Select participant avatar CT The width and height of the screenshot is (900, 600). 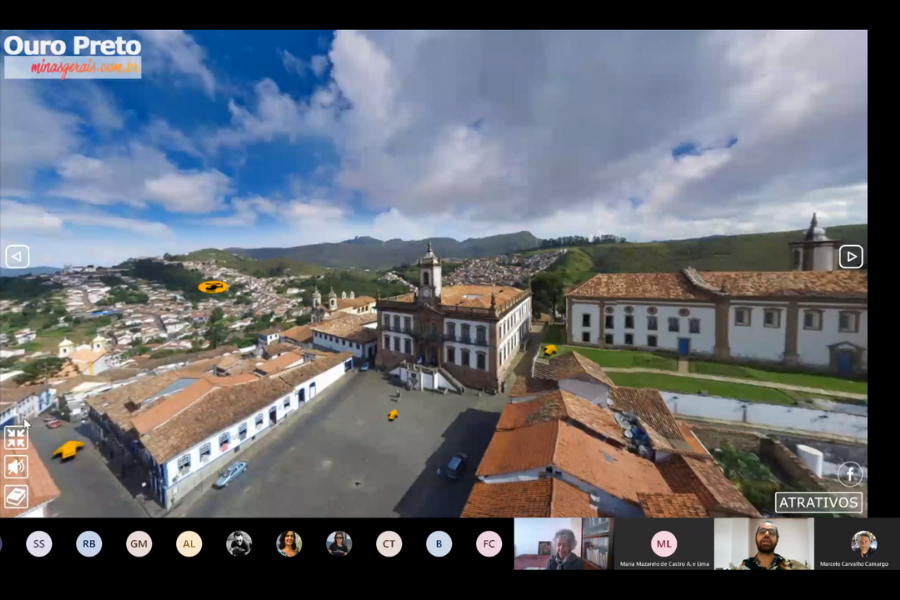[x=389, y=543]
